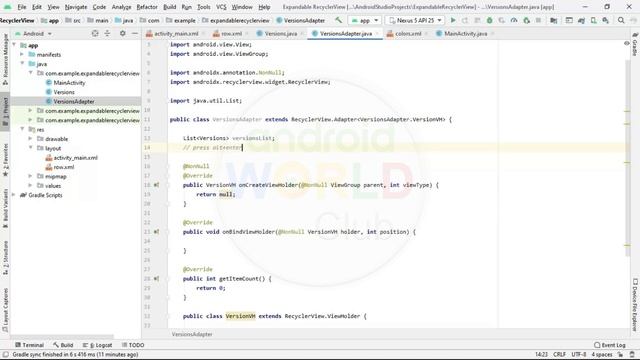Collapse the layout folder
Image resolution: width=640 pixels, height=360 pixels.
pyautogui.click(x=30, y=148)
